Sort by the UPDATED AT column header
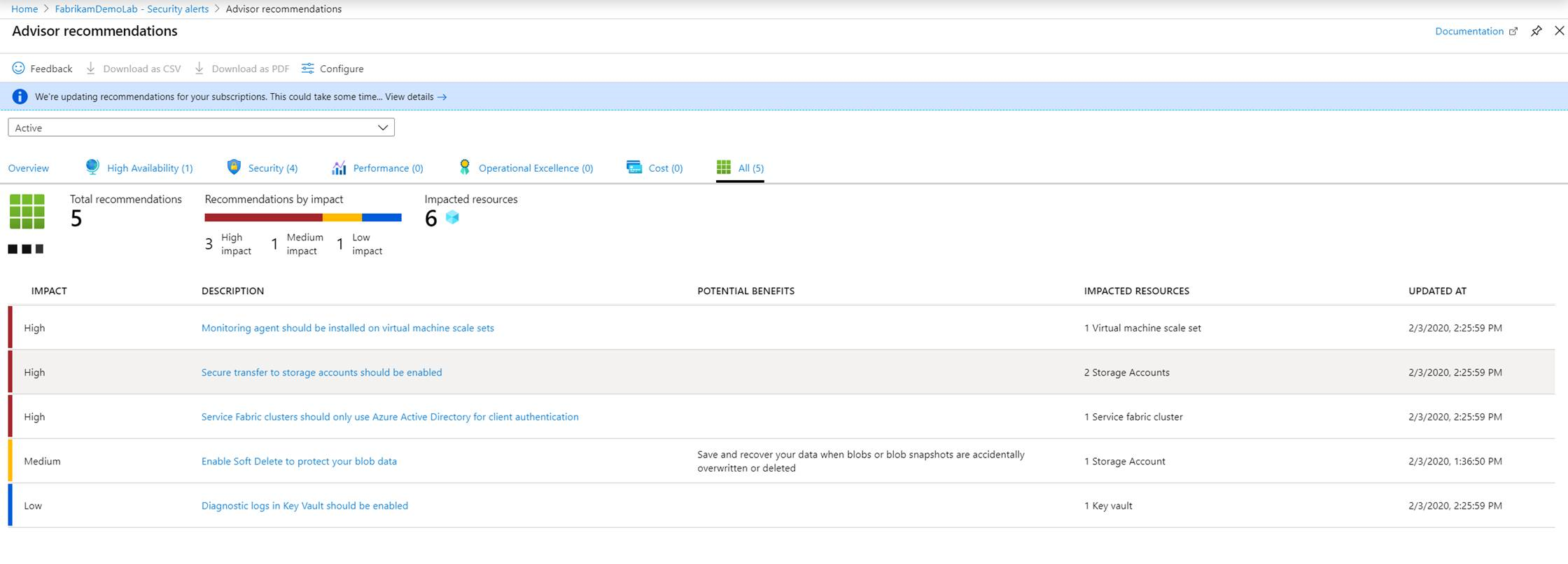The image size is (1568, 564). tap(1437, 291)
